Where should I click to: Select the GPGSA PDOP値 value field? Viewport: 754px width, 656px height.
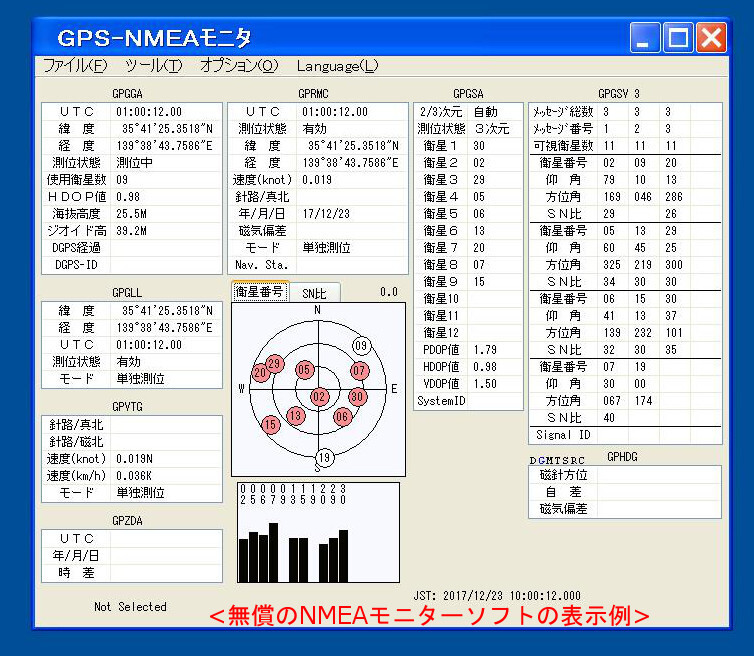coord(494,350)
